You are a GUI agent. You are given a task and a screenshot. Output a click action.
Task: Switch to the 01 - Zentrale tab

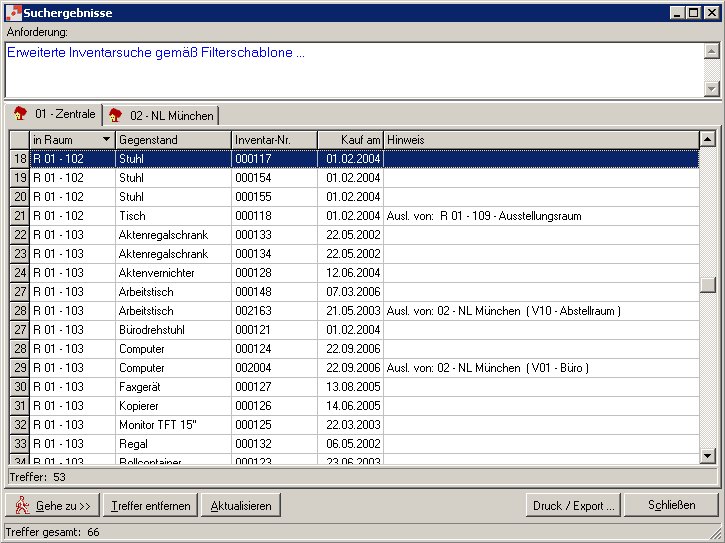55,114
